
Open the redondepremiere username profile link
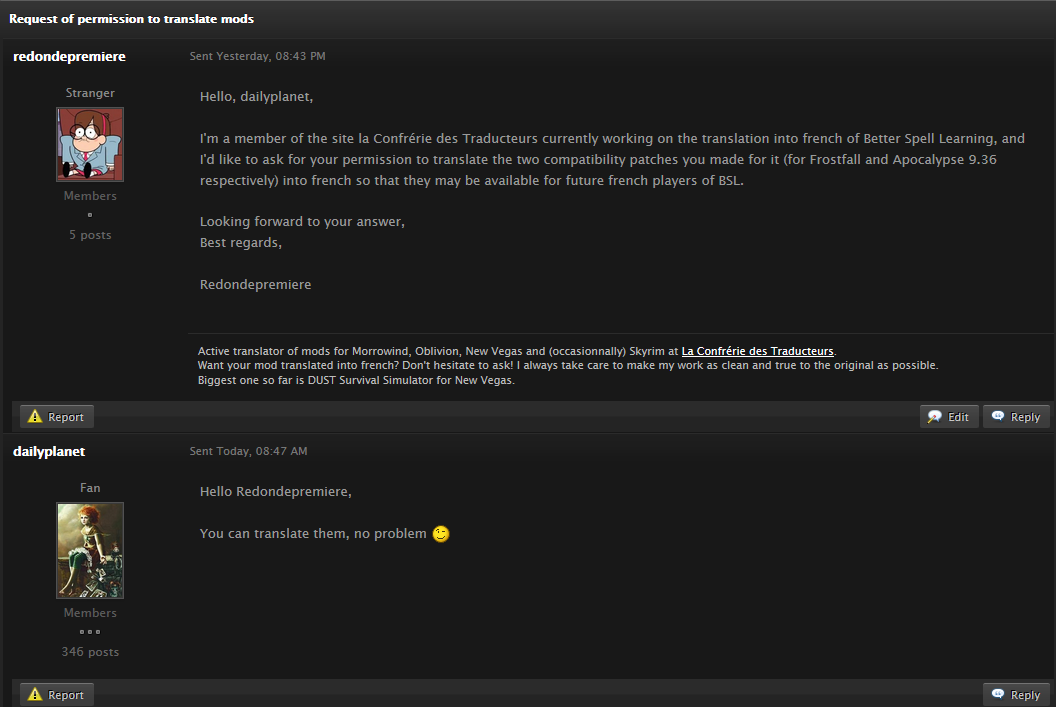(69, 56)
